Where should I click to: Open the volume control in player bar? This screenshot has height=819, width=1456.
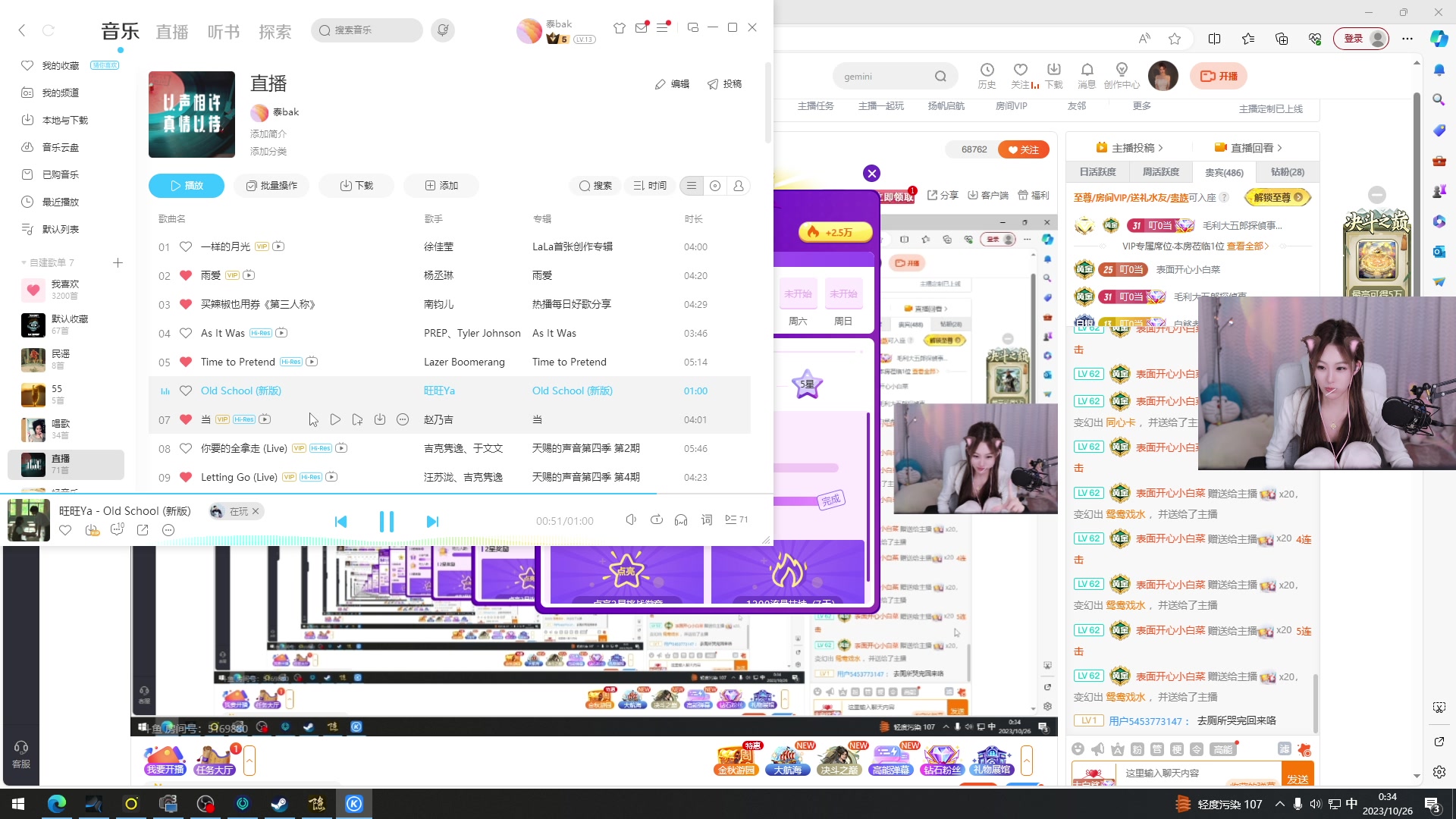631,519
